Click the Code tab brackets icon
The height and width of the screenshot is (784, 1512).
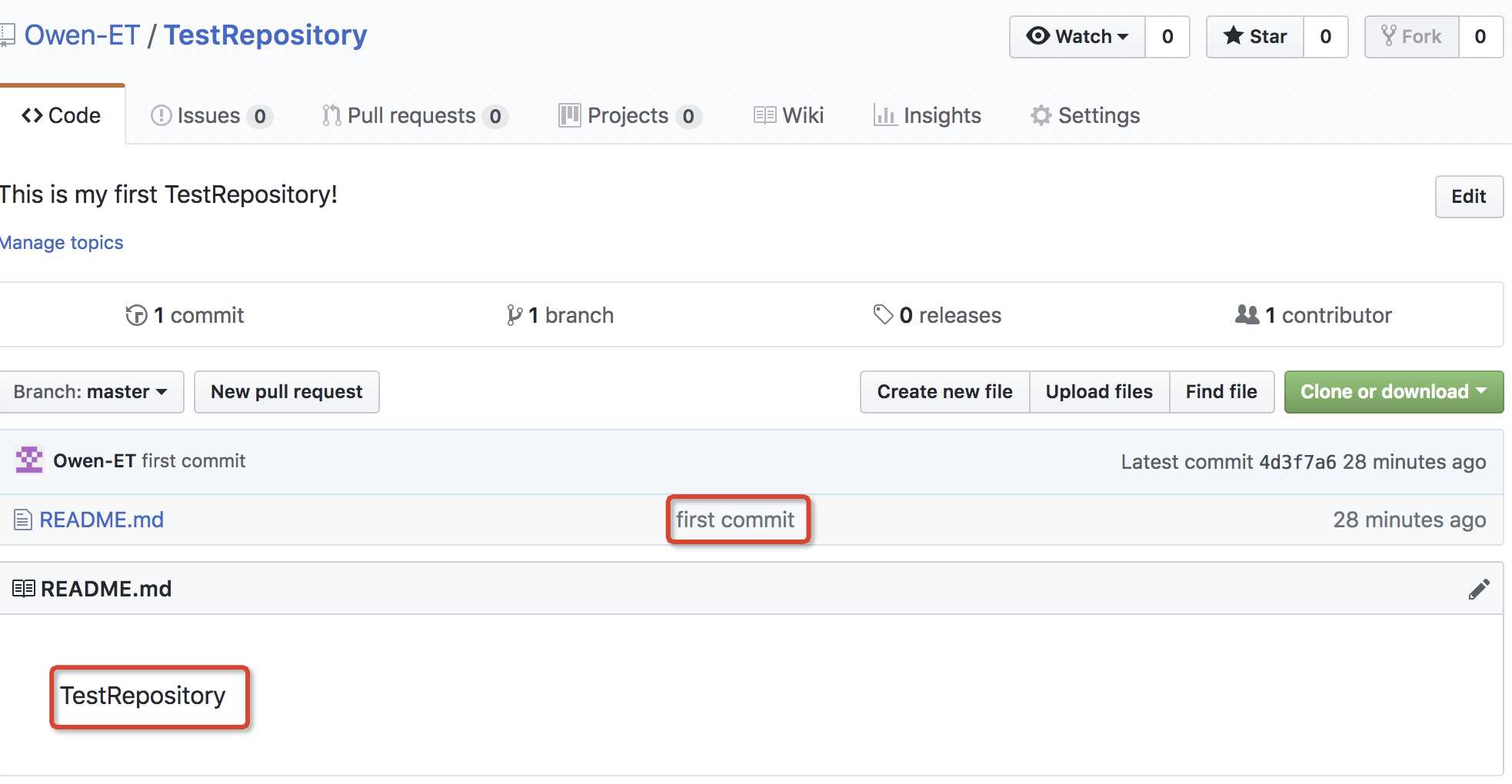pos(32,115)
